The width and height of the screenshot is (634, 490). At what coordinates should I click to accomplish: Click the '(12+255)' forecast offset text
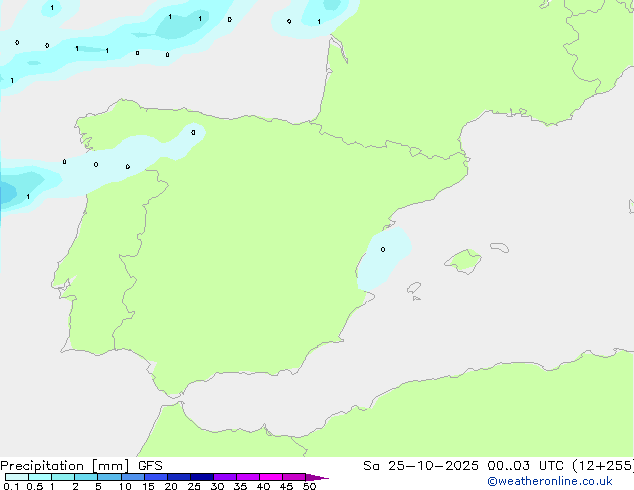pos(603,466)
